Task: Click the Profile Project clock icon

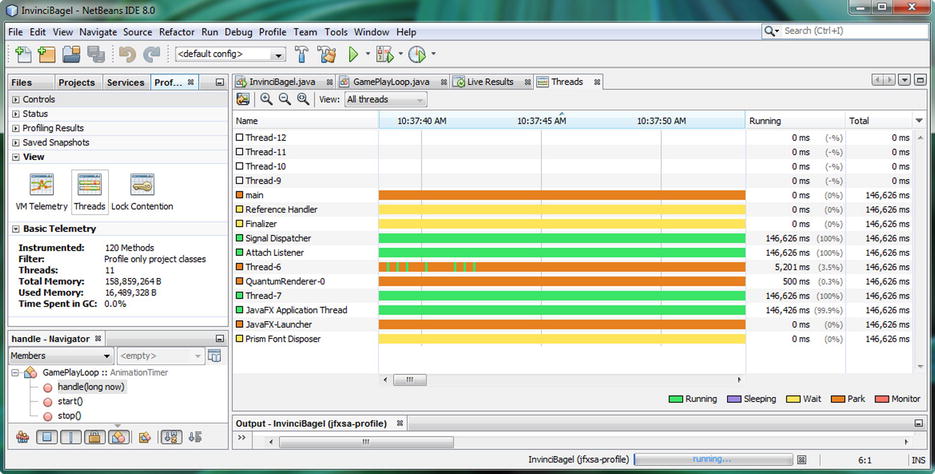Action: 417,54
